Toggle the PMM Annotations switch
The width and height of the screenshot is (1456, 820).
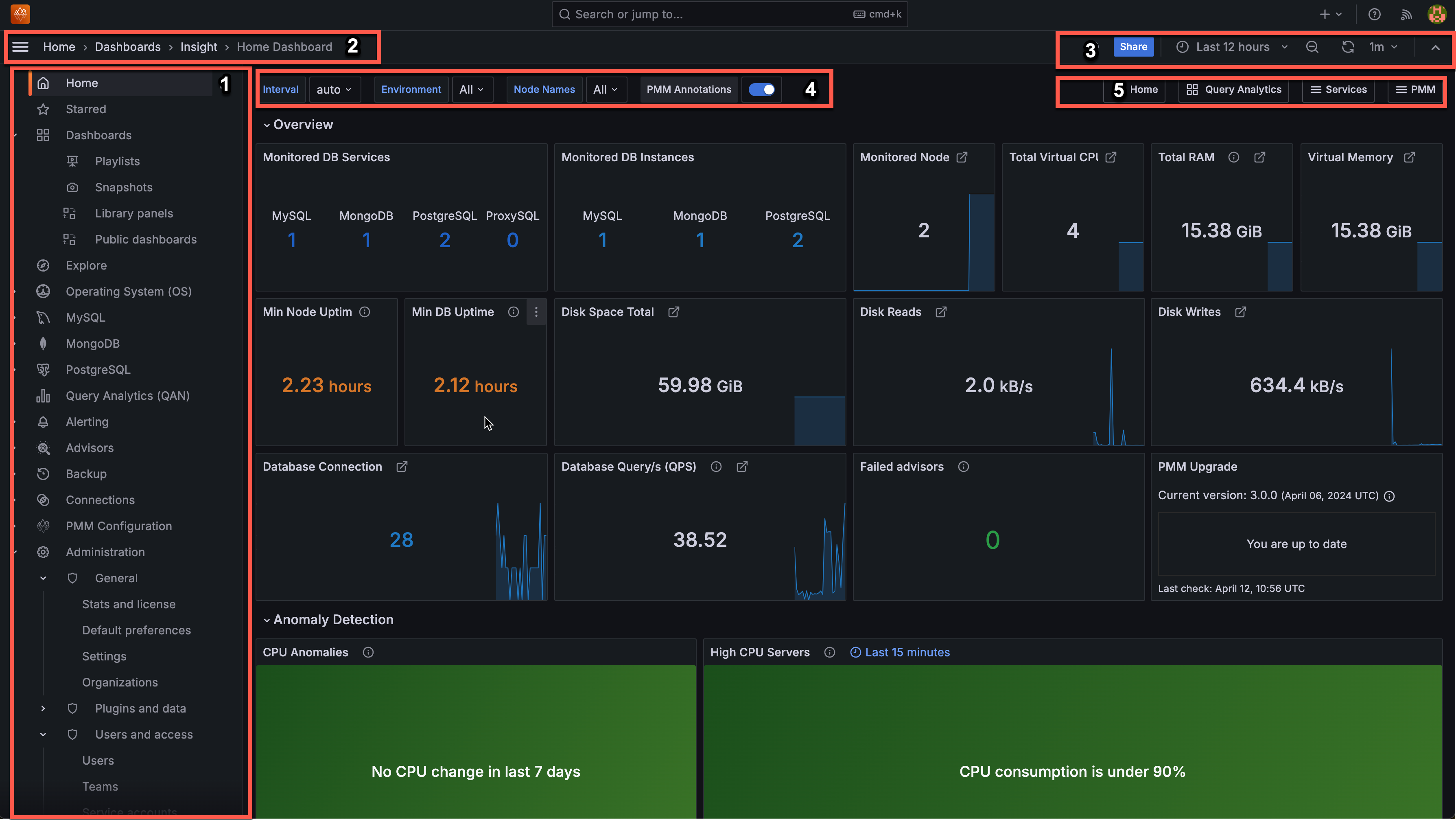(761, 89)
